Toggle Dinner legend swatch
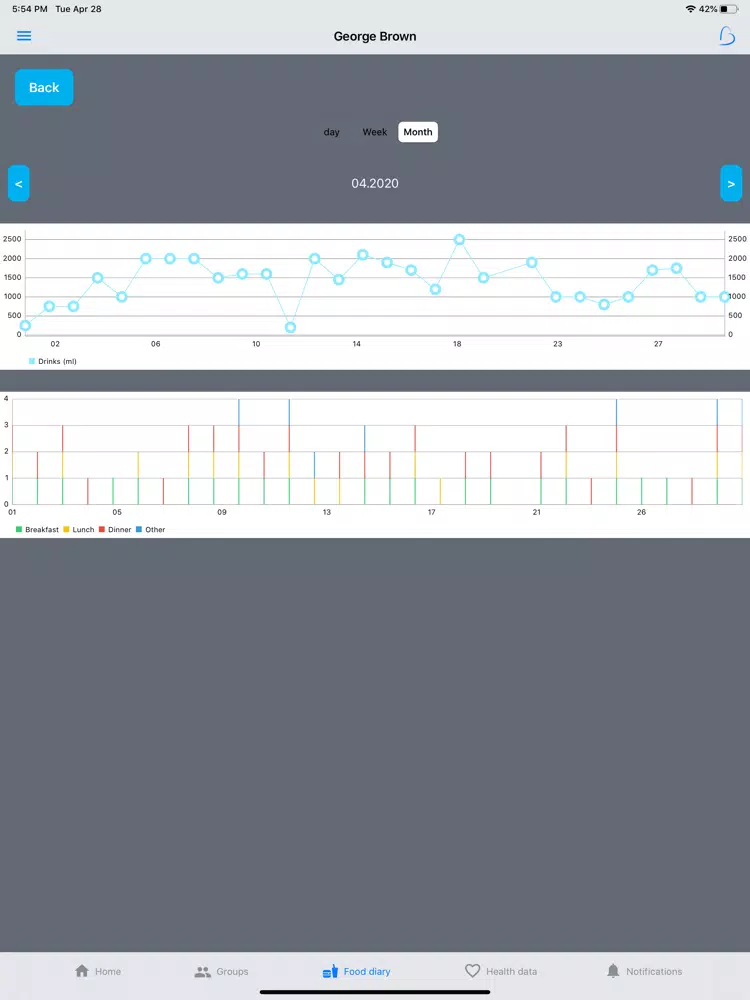 102,529
